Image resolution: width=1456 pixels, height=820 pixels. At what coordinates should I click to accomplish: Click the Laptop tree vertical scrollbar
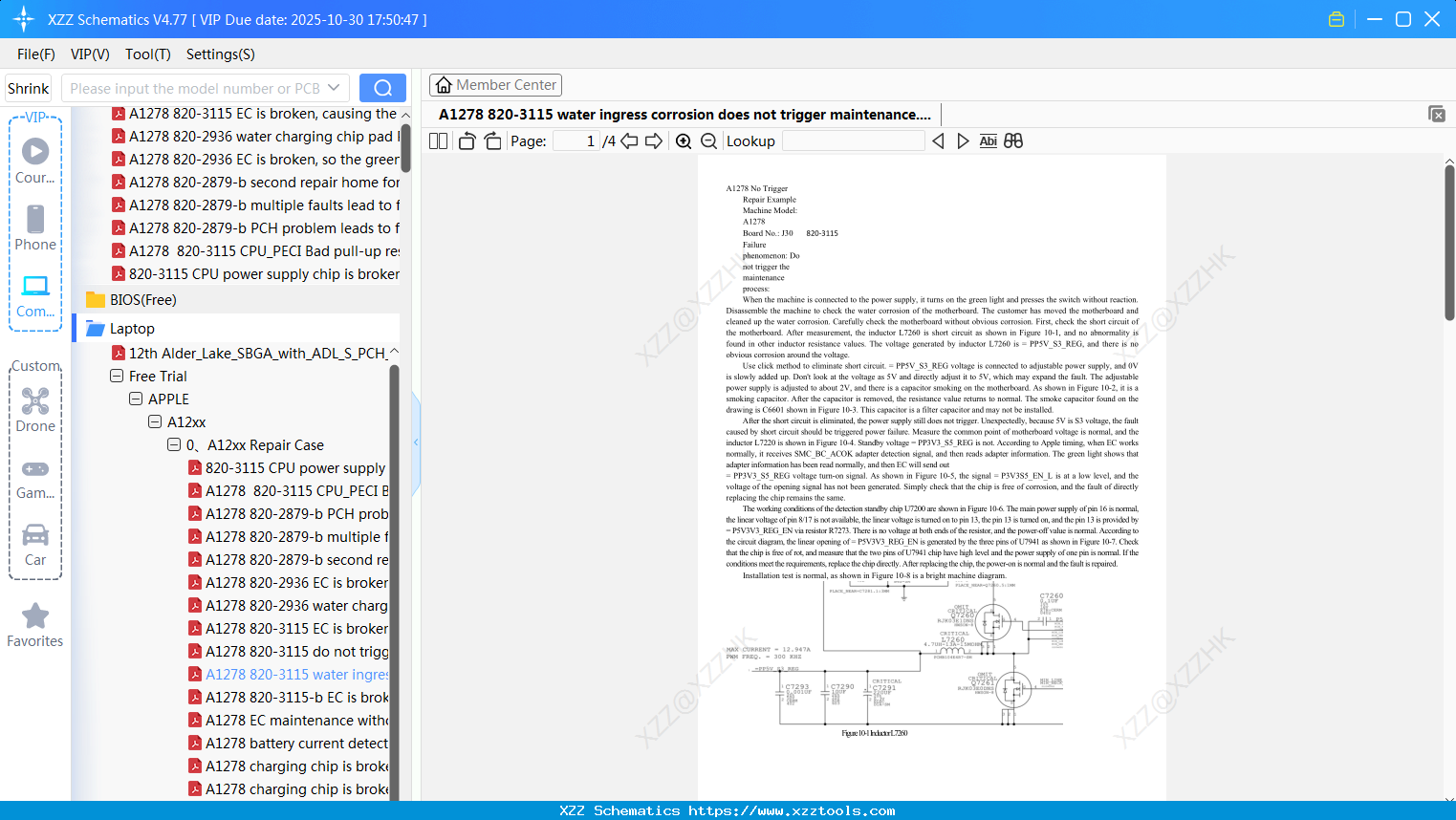click(394, 583)
